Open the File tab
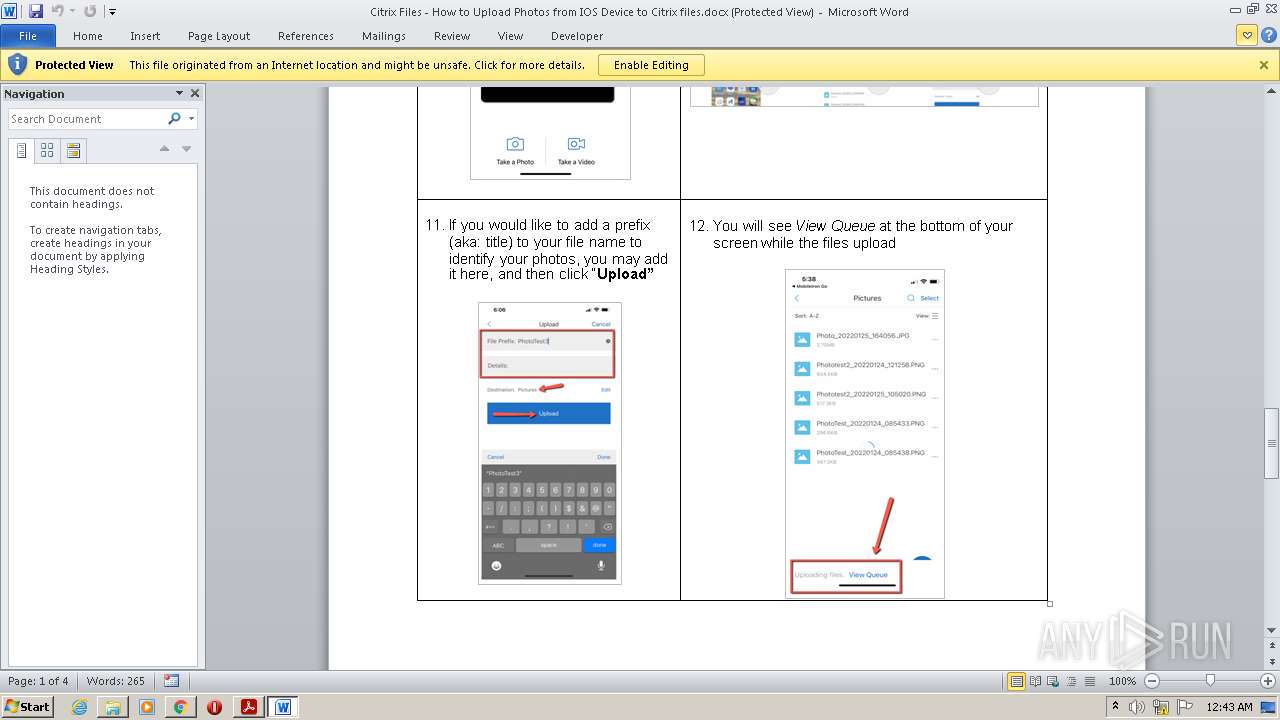 point(28,36)
